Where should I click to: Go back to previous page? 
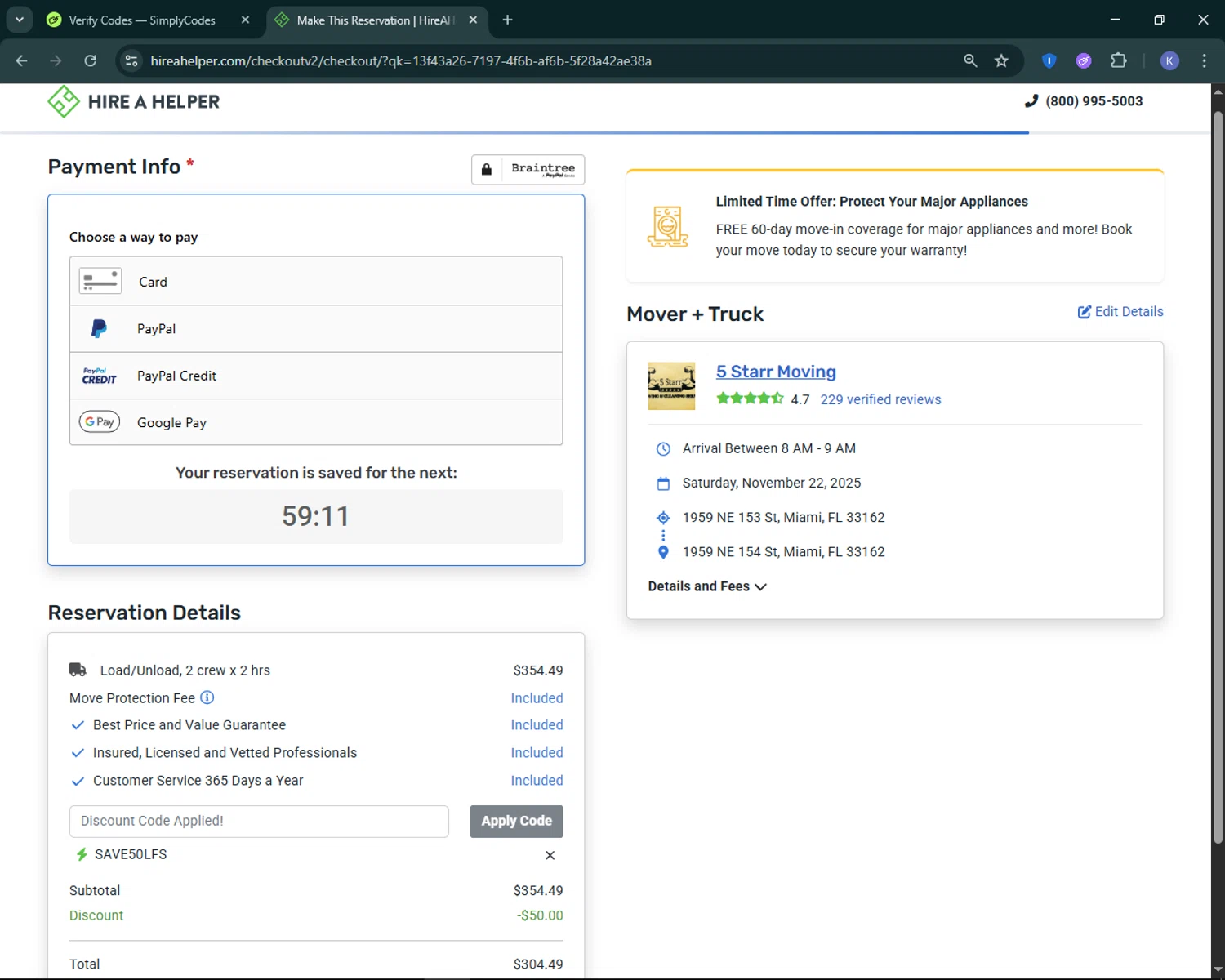pyautogui.click(x=22, y=60)
